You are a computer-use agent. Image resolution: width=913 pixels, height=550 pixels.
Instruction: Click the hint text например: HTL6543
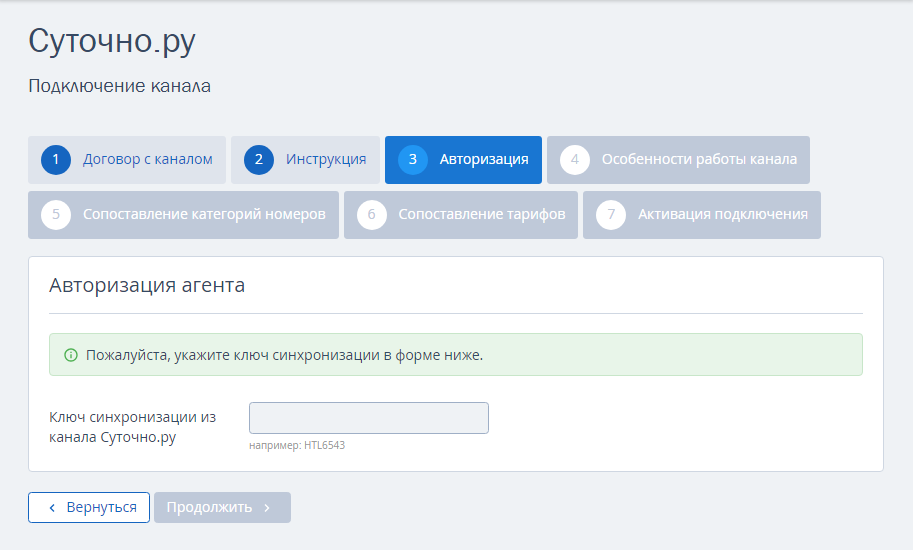click(297, 445)
